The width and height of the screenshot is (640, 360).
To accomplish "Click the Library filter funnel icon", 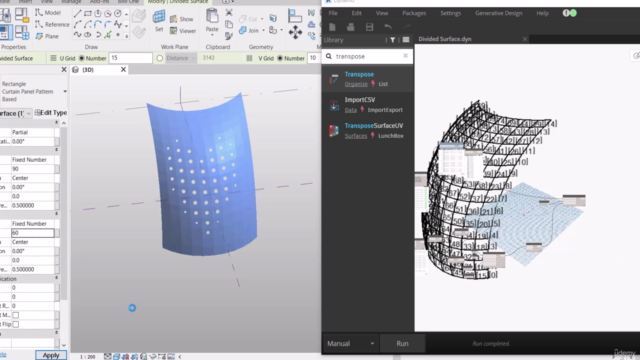I will pos(393,40).
